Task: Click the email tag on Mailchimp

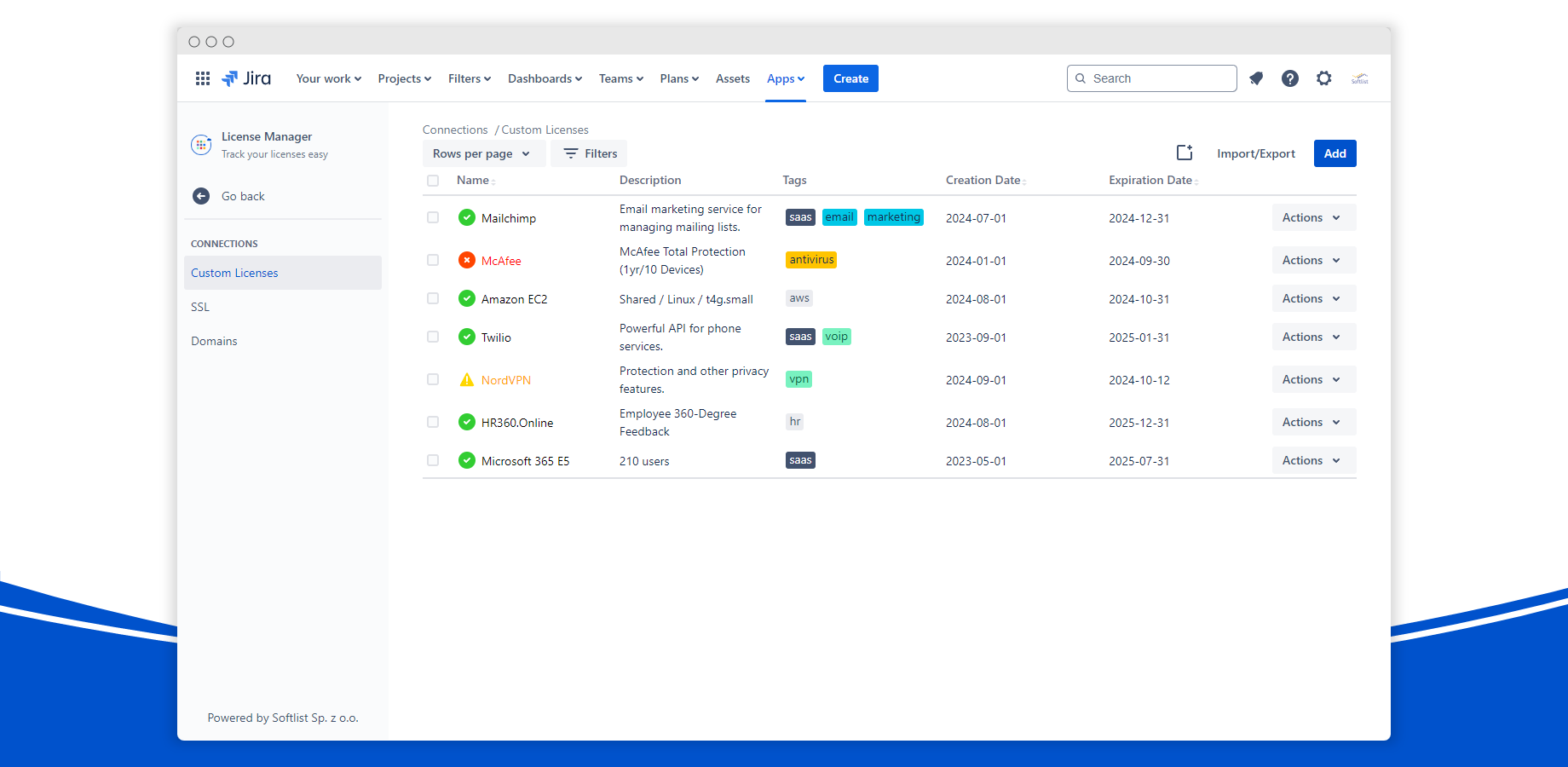Action: (x=839, y=217)
